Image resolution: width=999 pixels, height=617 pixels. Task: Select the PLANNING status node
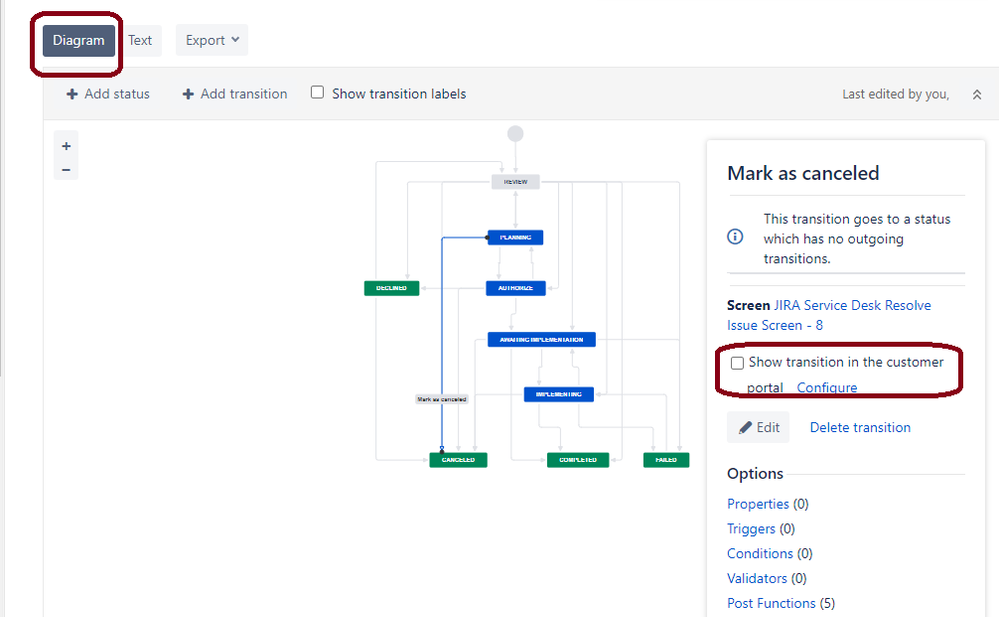point(515,238)
